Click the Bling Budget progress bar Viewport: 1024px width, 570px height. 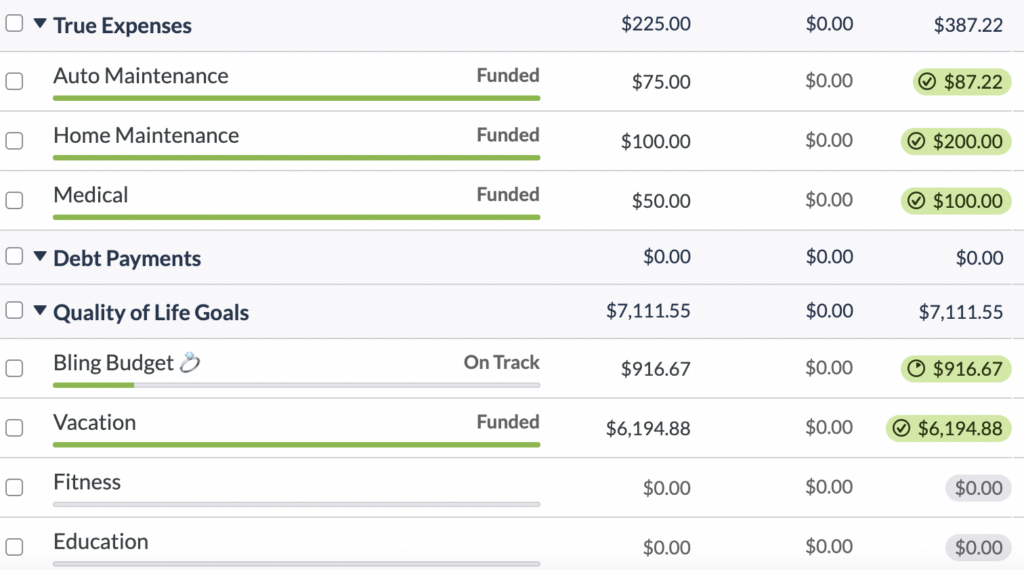coord(296,385)
